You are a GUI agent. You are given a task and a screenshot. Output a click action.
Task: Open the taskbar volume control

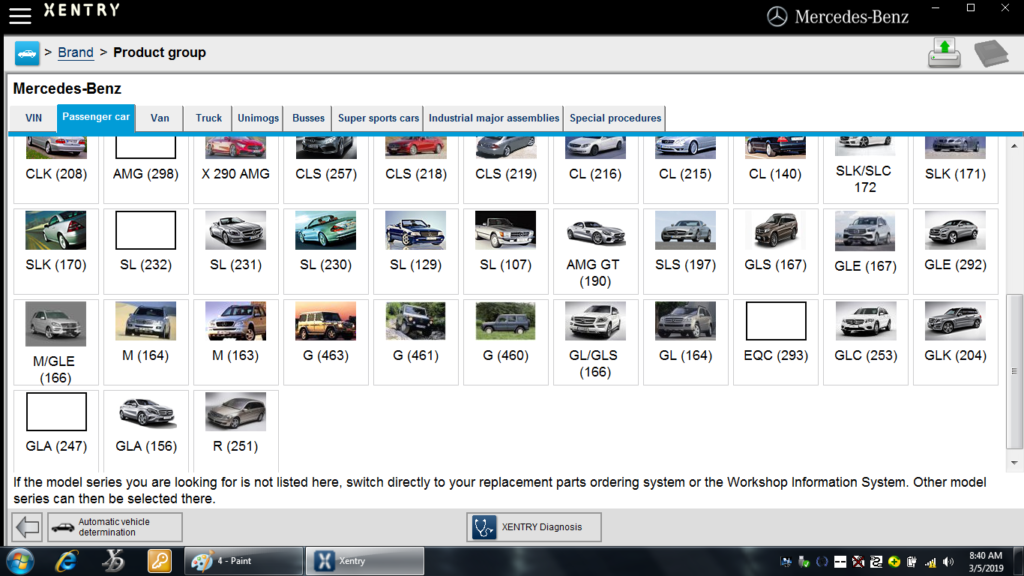pyautogui.click(x=948, y=562)
